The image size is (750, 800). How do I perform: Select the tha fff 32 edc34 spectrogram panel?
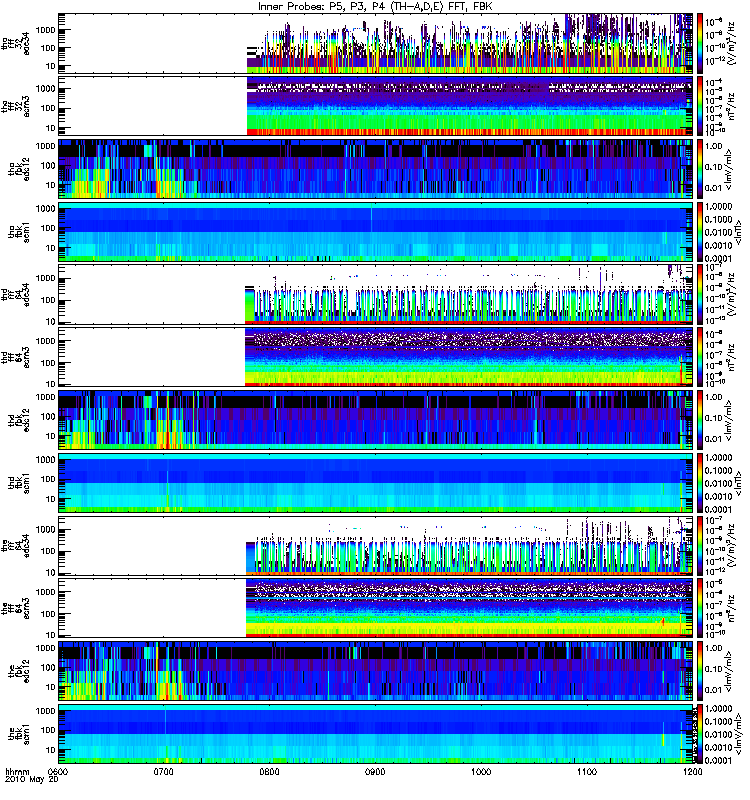point(376,43)
